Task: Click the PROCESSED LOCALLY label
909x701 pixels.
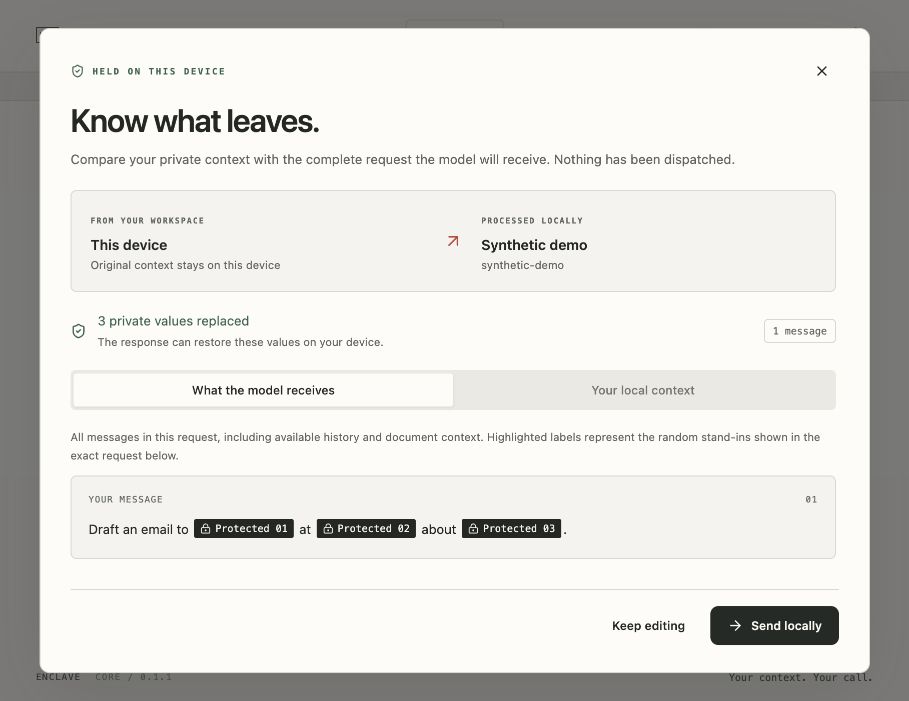Action: tap(532, 220)
